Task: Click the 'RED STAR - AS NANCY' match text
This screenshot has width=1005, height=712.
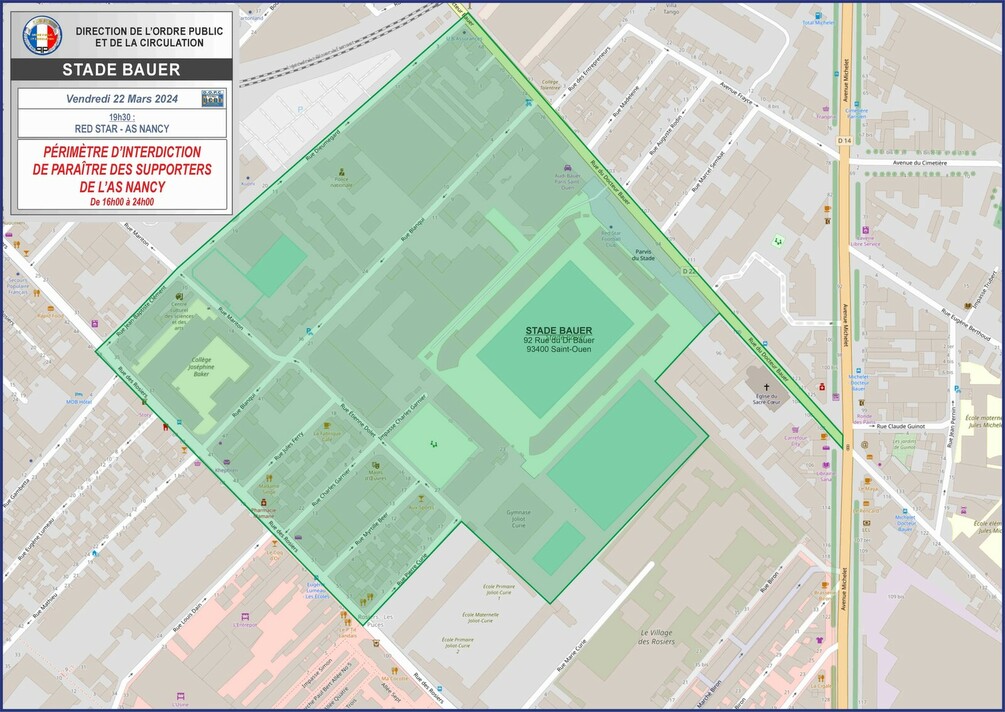Action: tap(122, 129)
